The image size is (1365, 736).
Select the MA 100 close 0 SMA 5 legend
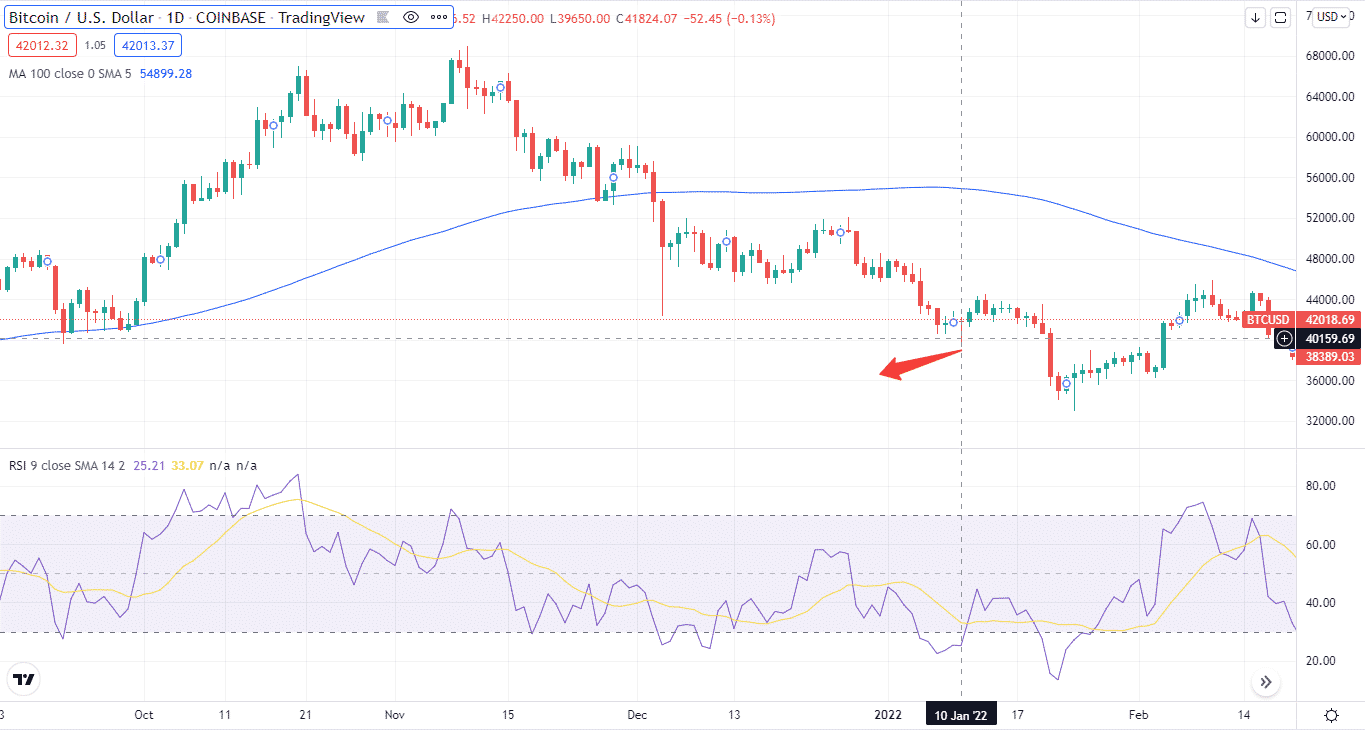(x=70, y=74)
